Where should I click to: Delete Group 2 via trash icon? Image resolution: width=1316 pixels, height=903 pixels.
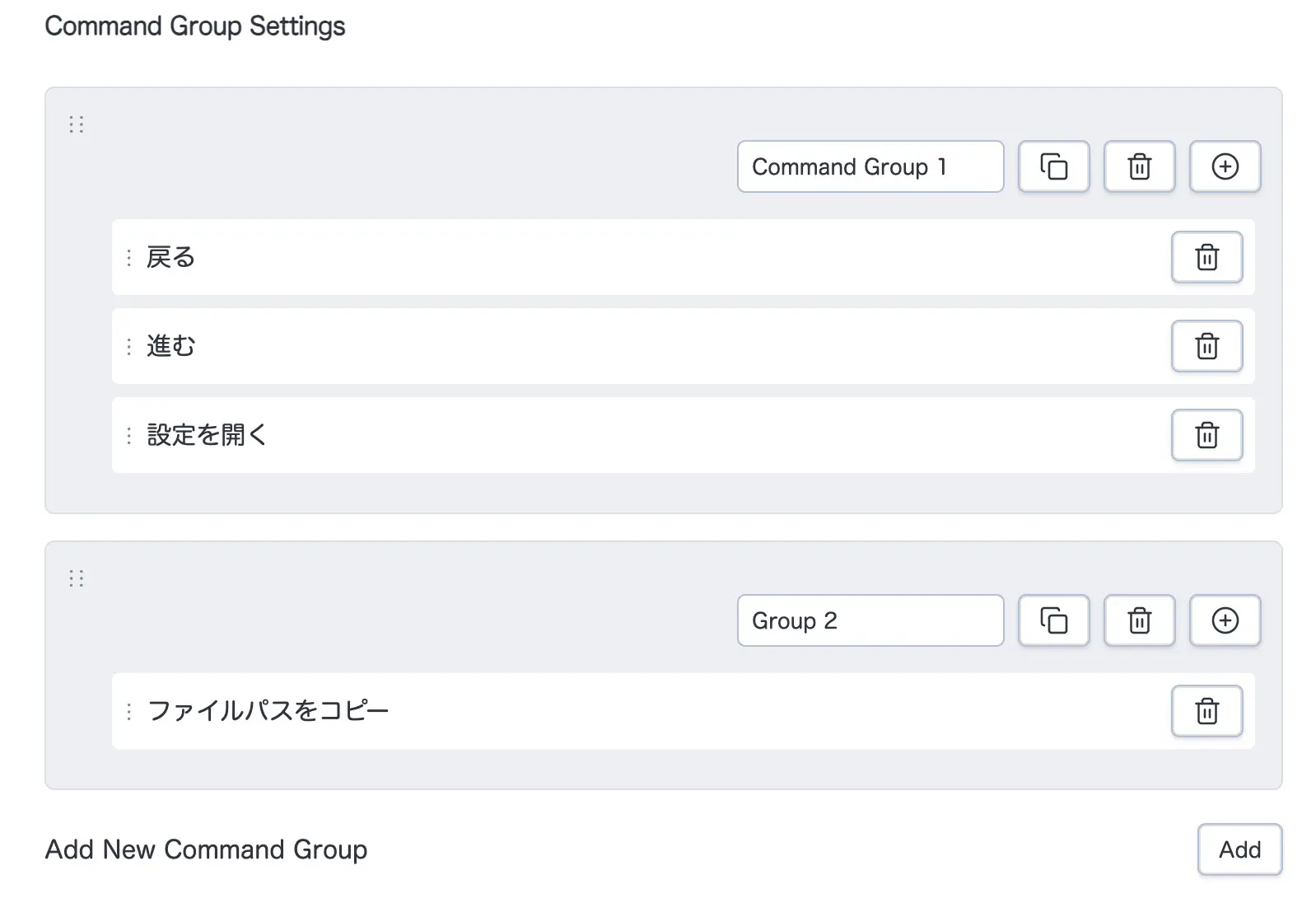click(1139, 620)
